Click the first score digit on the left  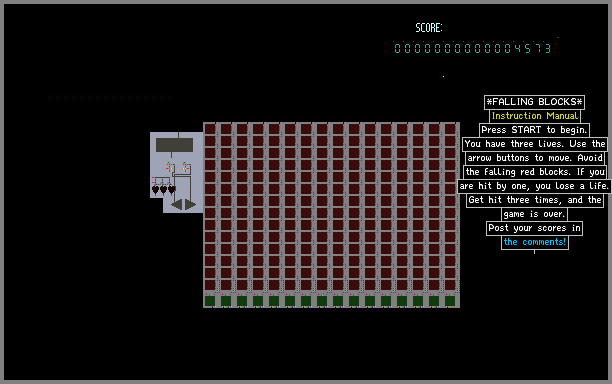pyautogui.click(x=397, y=48)
